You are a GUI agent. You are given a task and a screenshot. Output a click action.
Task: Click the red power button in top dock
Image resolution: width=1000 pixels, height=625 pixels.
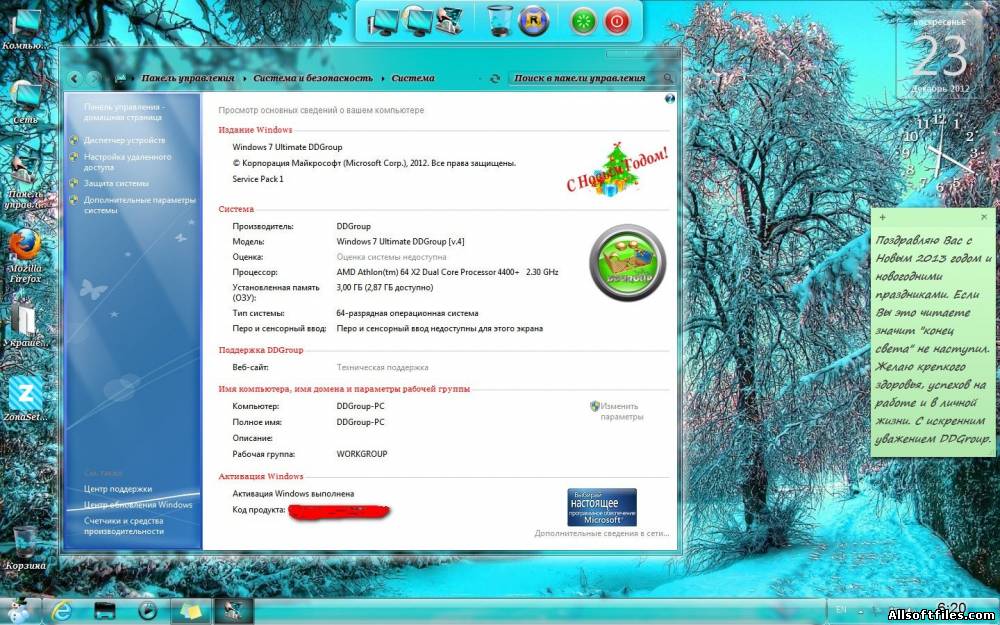coord(617,20)
